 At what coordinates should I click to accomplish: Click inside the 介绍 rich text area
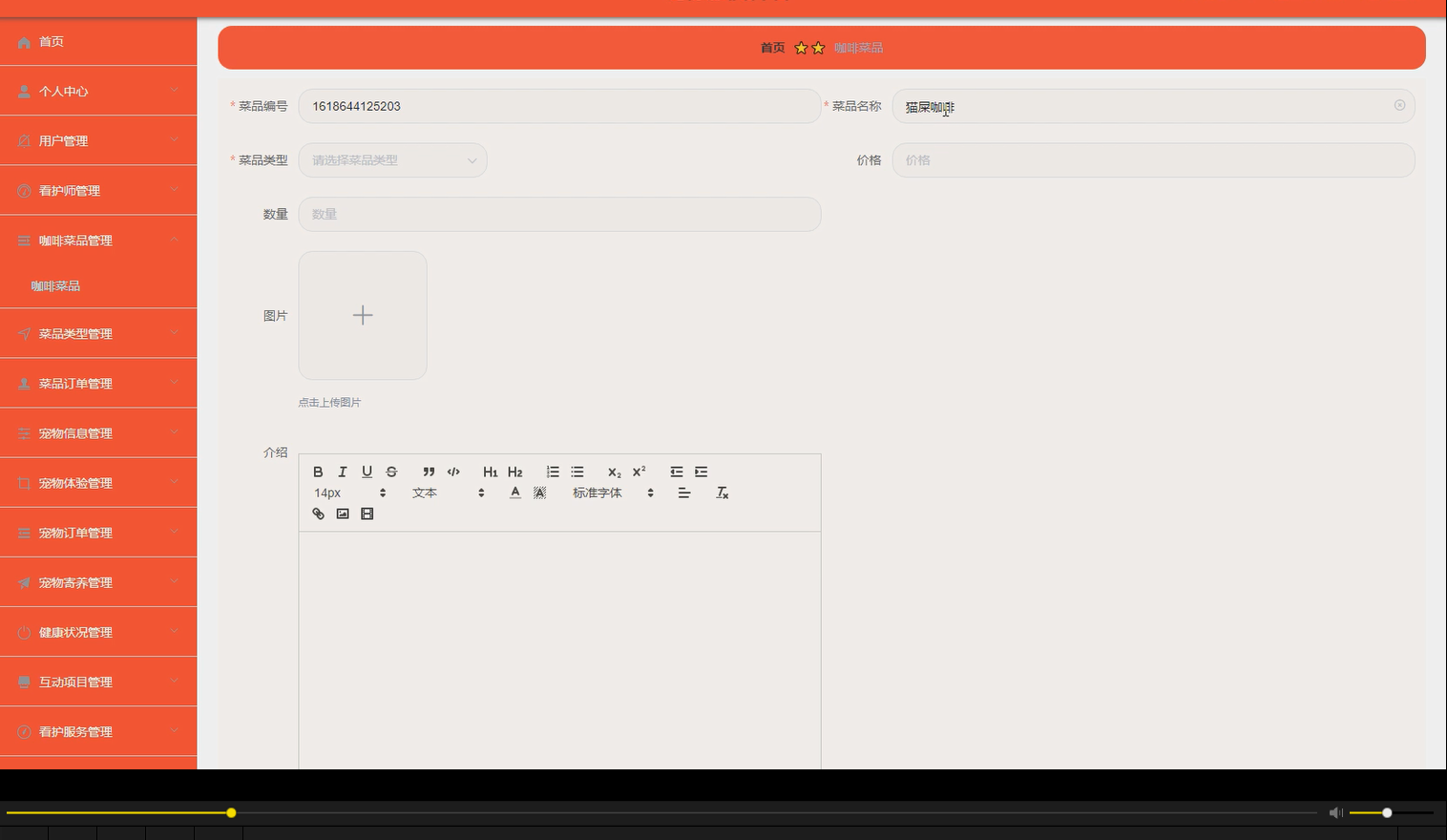pyautogui.click(x=559, y=650)
